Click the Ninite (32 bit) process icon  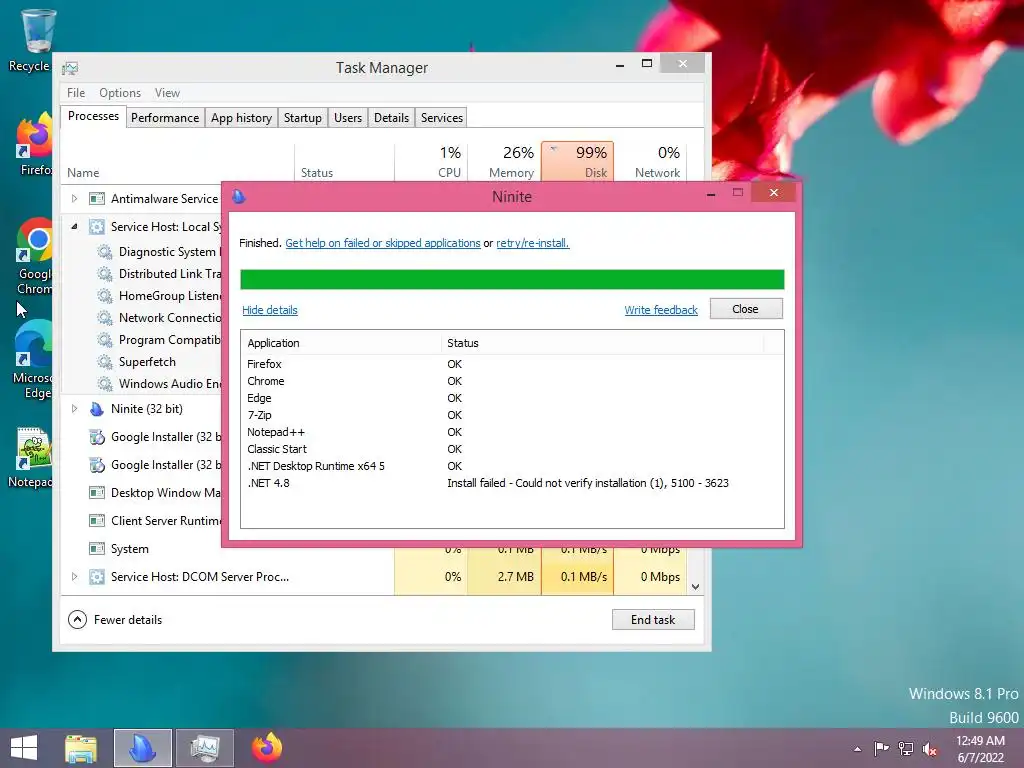coord(97,409)
